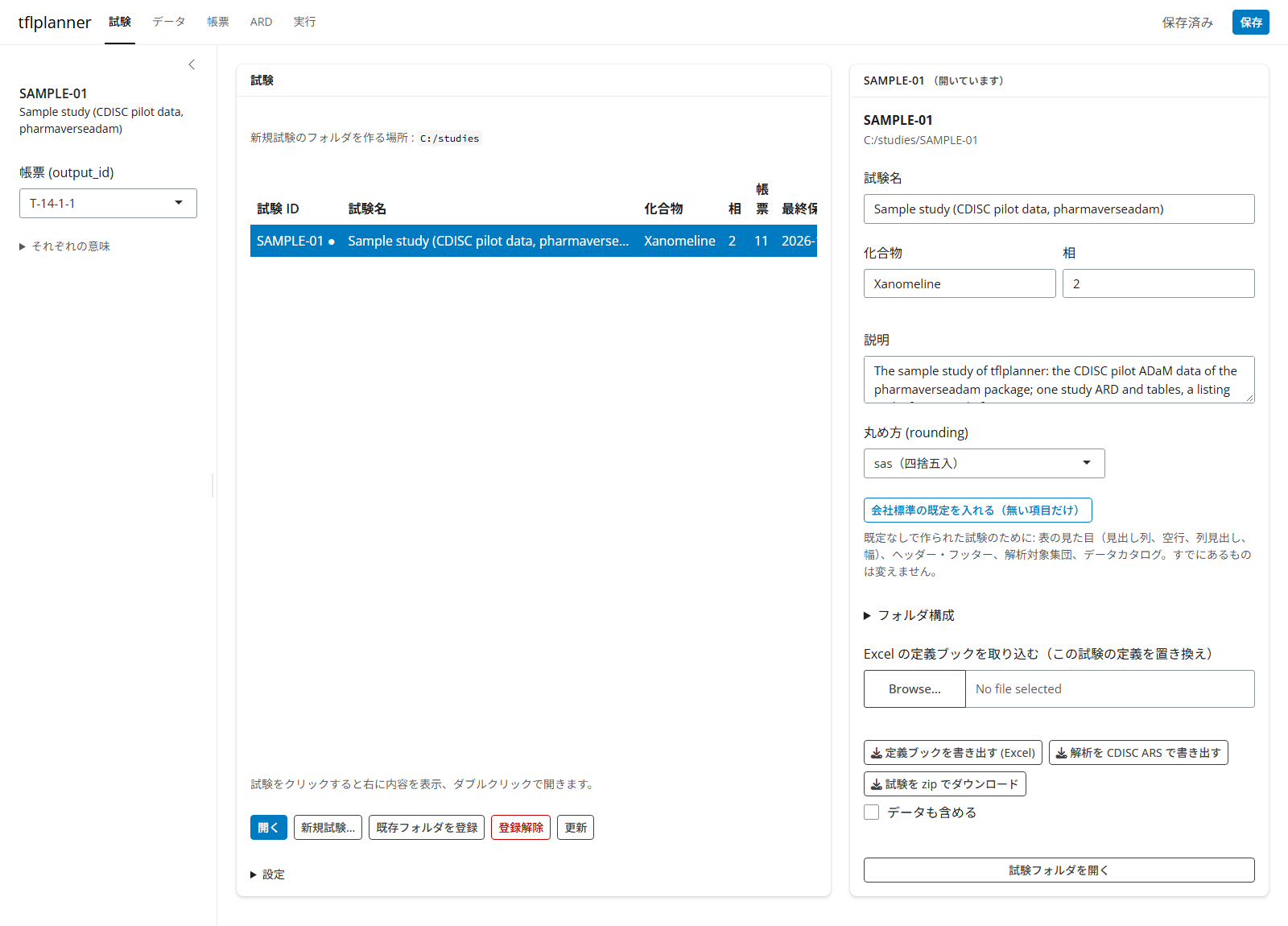The width and height of the screenshot is (1288, 926).
Task: Click the 化合物 column header
Action: click(x=663, y=209)
